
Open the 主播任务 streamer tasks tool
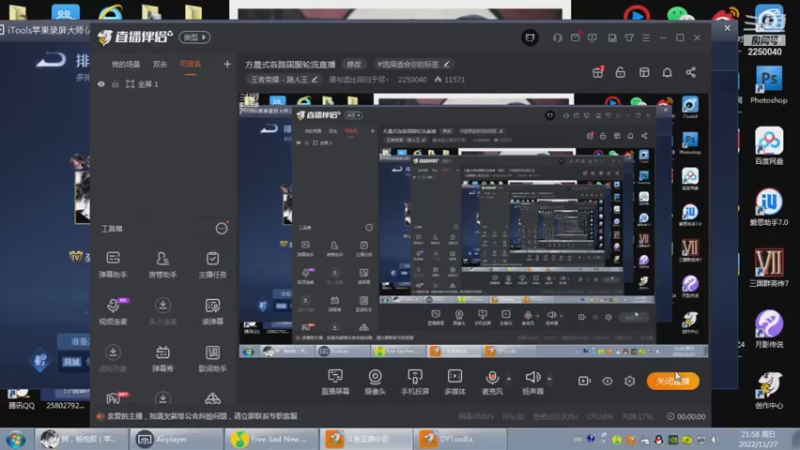point(212,264)
